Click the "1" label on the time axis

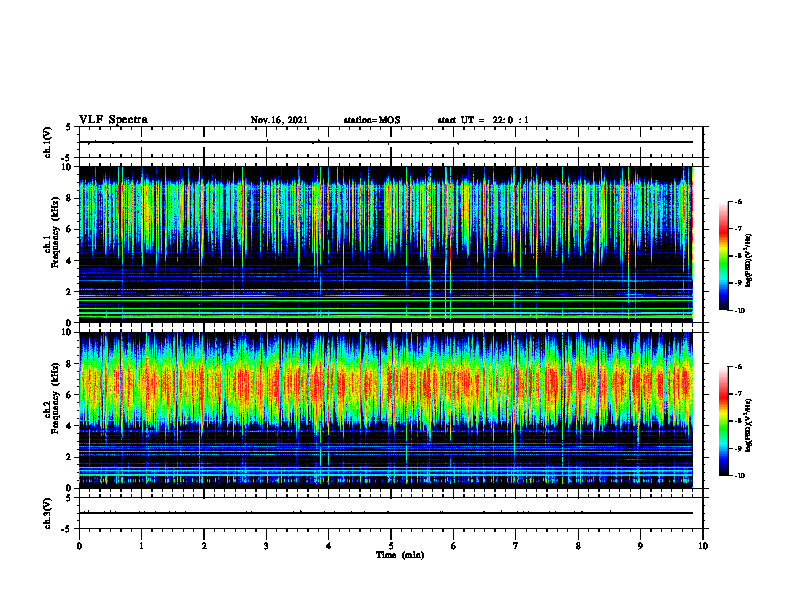point(142,546)
